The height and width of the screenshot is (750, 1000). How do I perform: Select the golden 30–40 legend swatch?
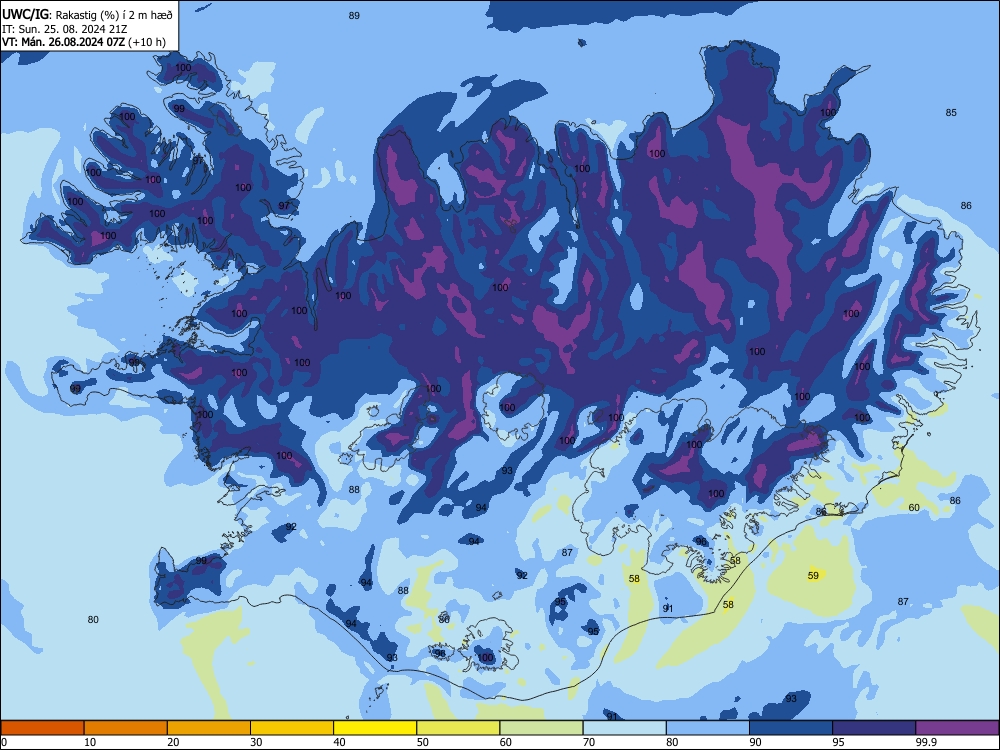tap(292, 728)
